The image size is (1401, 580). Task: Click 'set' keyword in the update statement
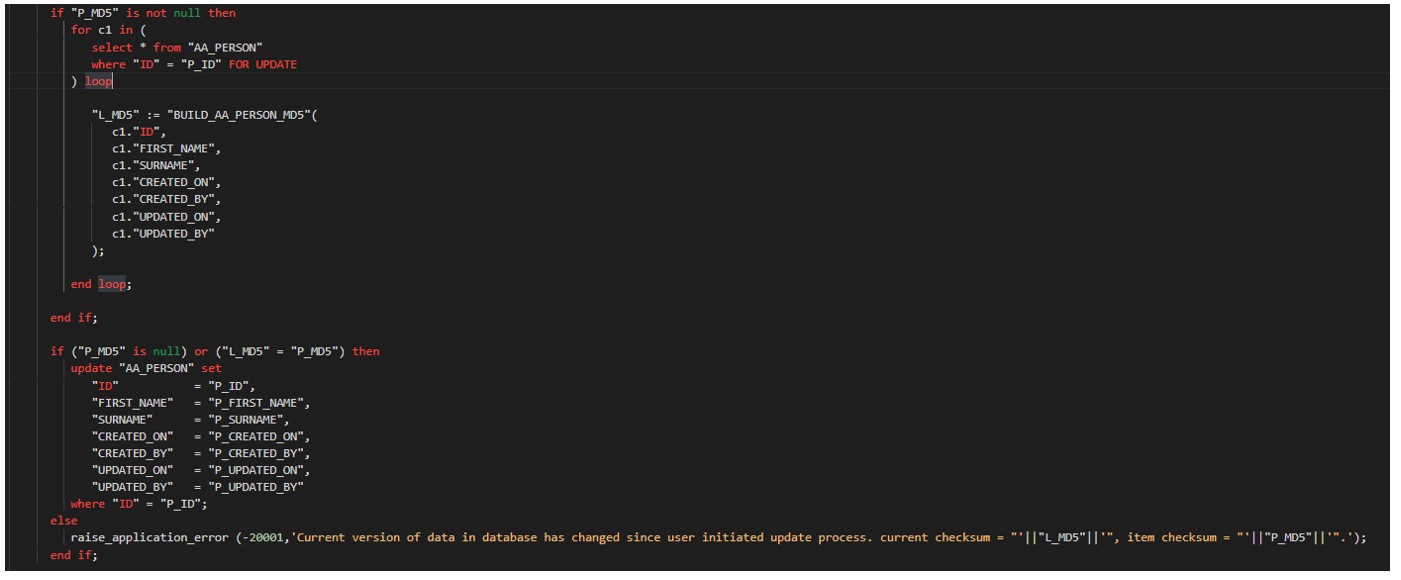click(x=211, y=369)
